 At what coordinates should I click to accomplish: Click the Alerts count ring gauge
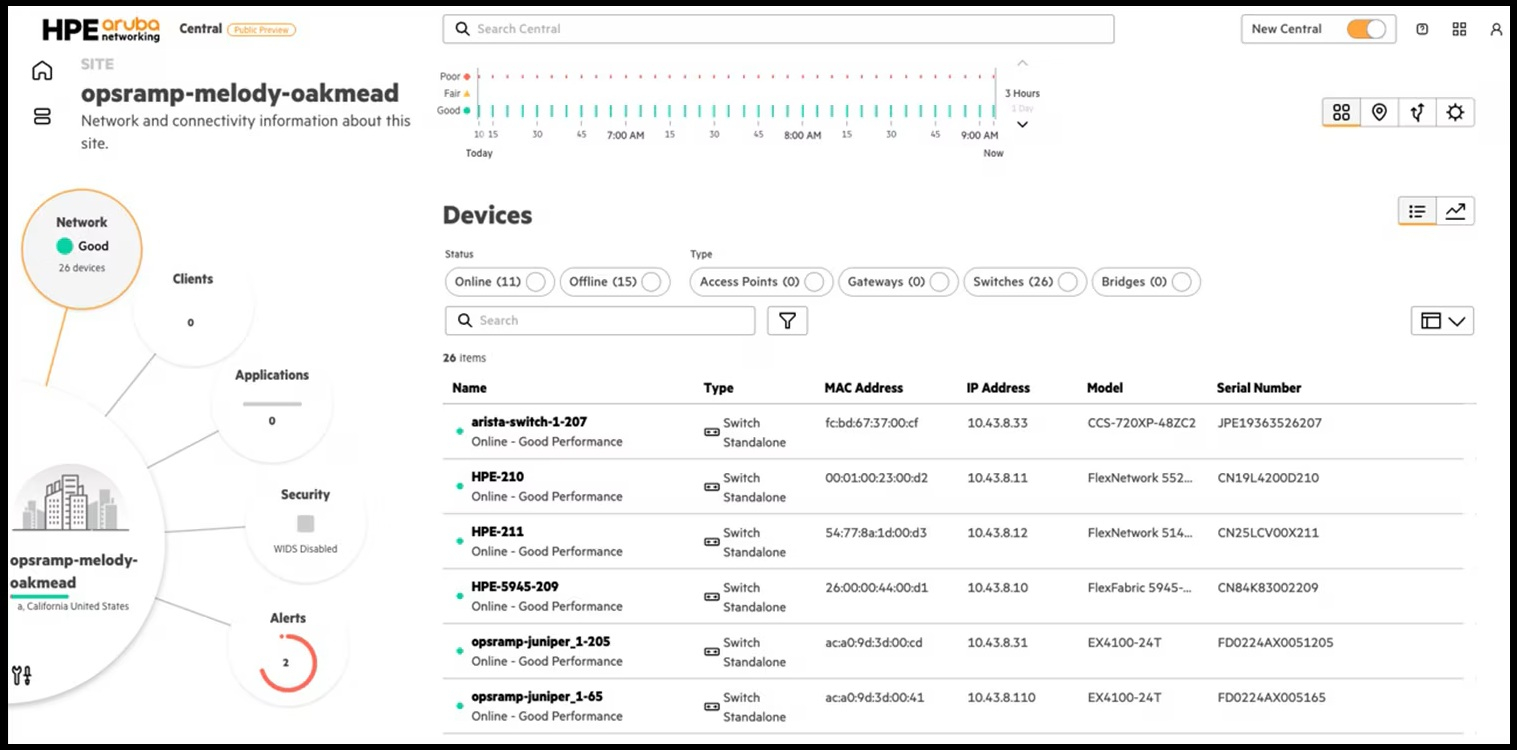(x=288, y=662)
